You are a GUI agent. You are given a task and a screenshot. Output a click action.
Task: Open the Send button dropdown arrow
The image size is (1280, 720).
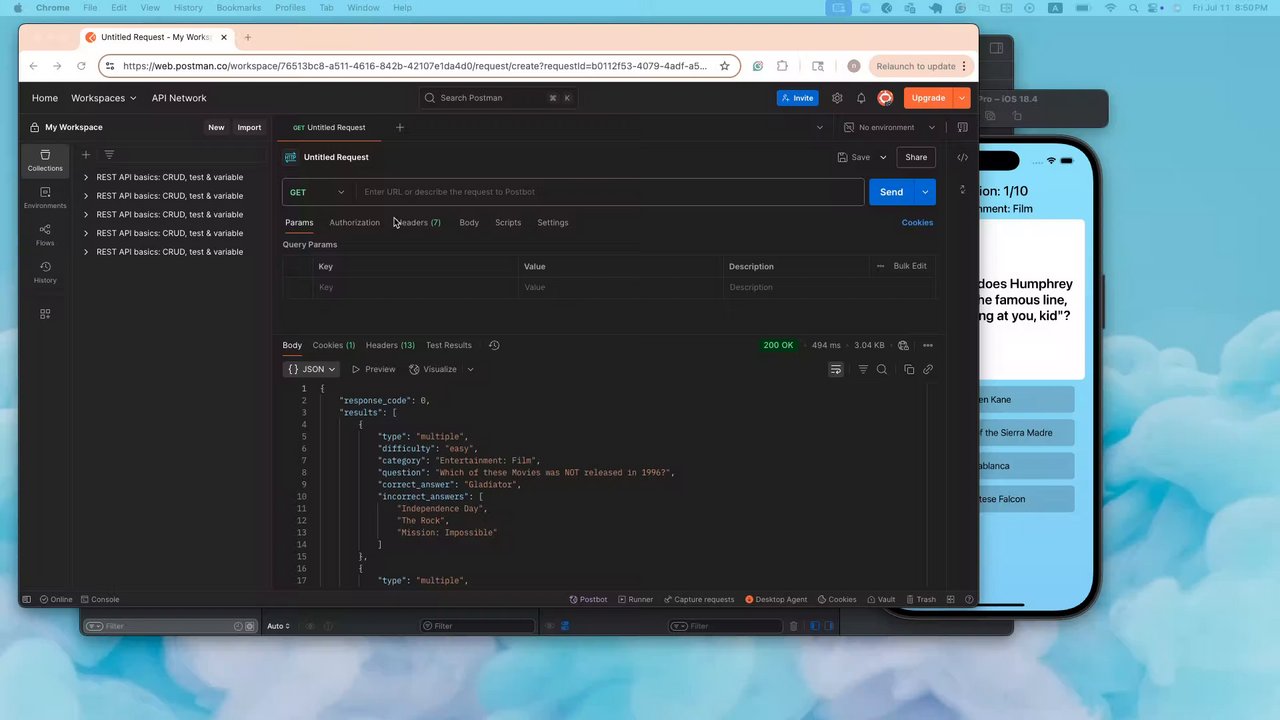point(925,192)
